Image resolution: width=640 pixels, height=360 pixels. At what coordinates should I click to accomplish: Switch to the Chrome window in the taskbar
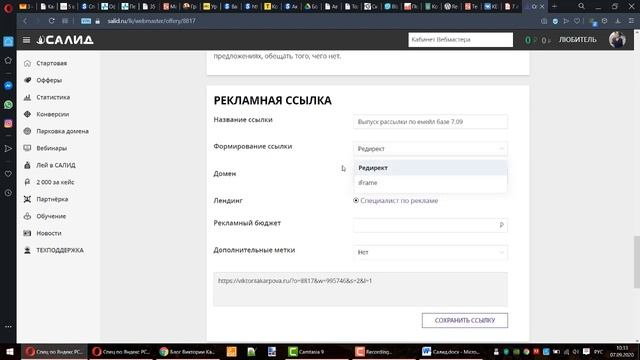tap(188, 351)
